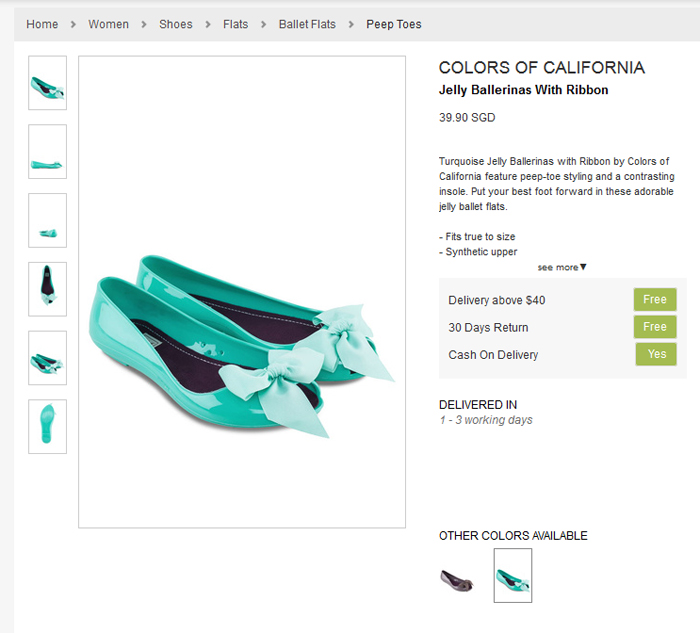Click the OTHER COLORS AVAILABLE heading
The image size is (700, 633).
(x=513, y=535)
